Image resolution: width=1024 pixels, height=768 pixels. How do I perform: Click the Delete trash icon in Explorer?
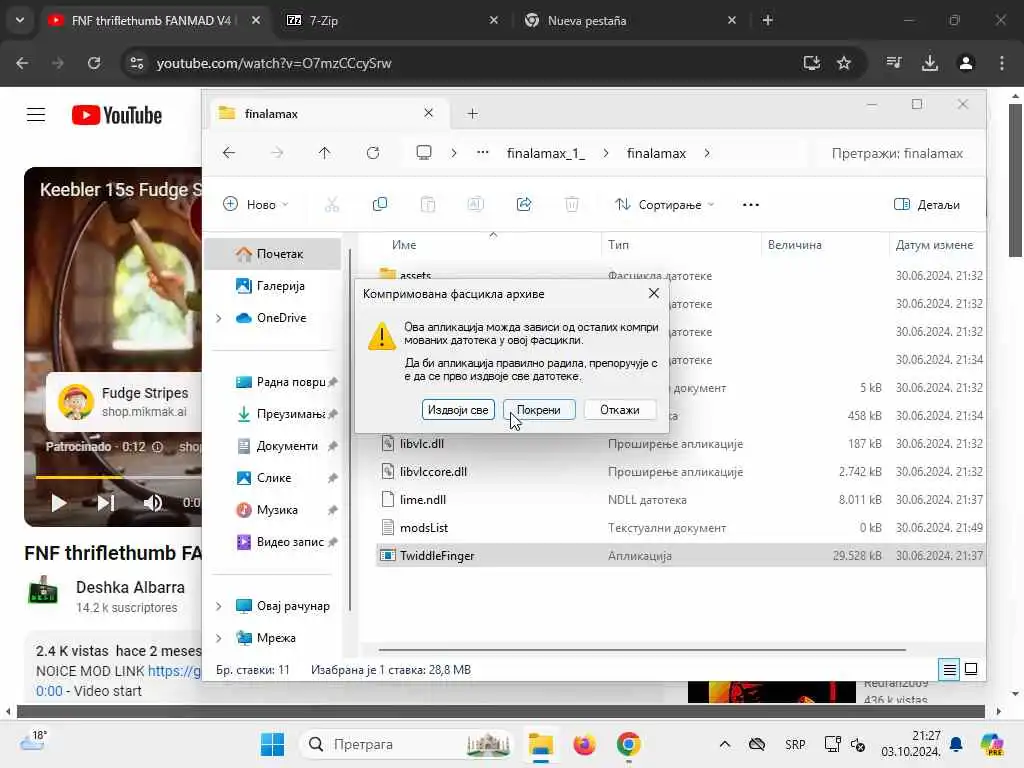pyautogui.click(x=571, y=204)
